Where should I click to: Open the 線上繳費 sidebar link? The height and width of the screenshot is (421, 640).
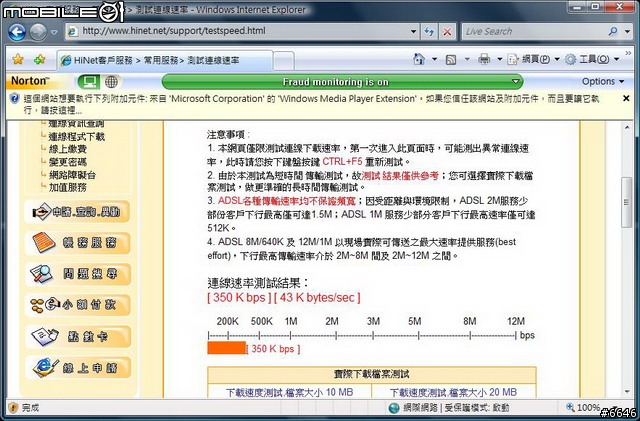point(68,149)
